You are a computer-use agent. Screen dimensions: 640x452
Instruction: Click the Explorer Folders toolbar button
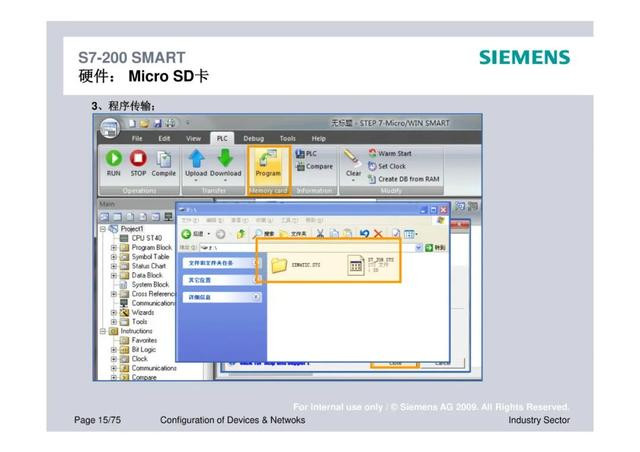point(293,234)
